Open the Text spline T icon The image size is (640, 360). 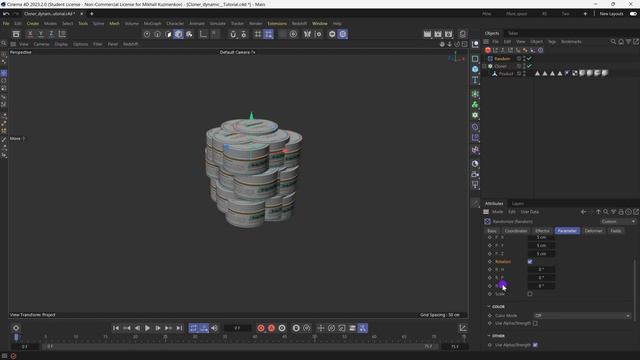point(475,80)
